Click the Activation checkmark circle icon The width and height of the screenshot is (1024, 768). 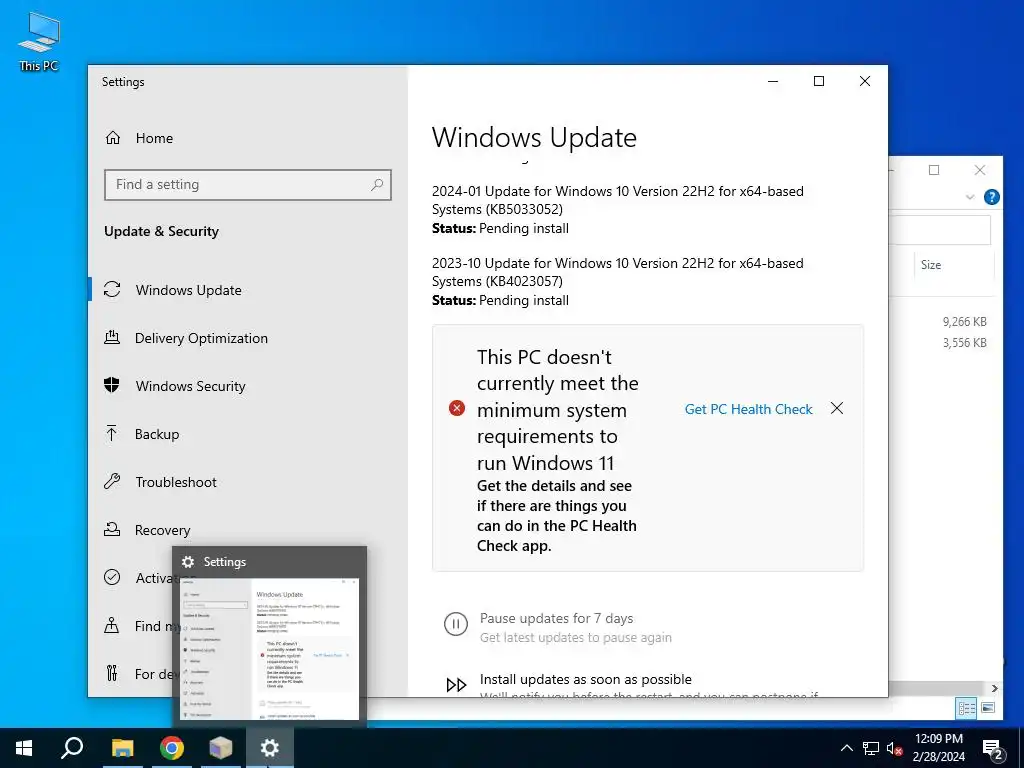112,577
